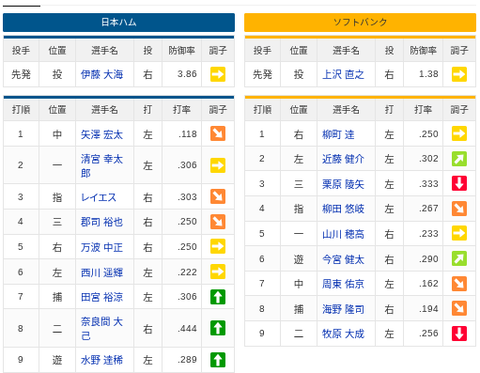
Task: Click the red down arrow for 栗原 陵矢
Action: [459, 184]
